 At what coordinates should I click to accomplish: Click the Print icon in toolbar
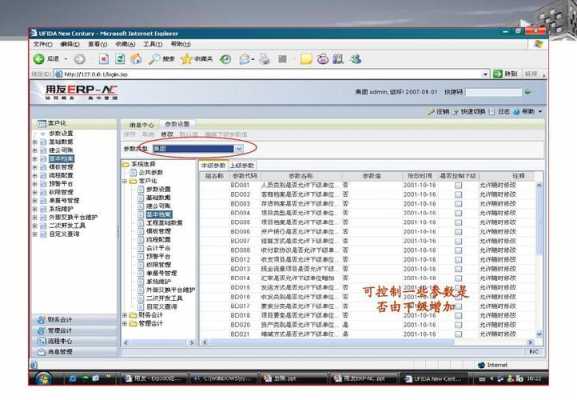[x=264, y=59]
